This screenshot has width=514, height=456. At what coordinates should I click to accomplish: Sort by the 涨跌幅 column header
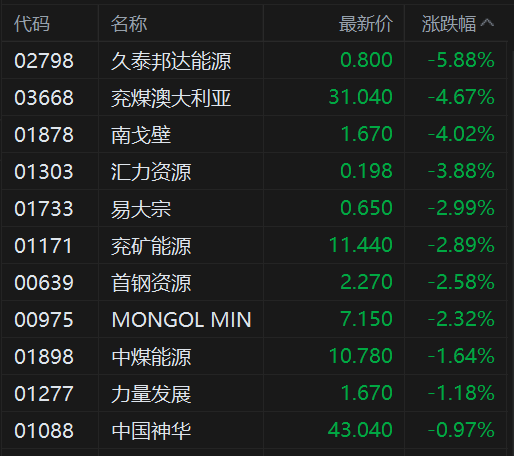(449, 24)
